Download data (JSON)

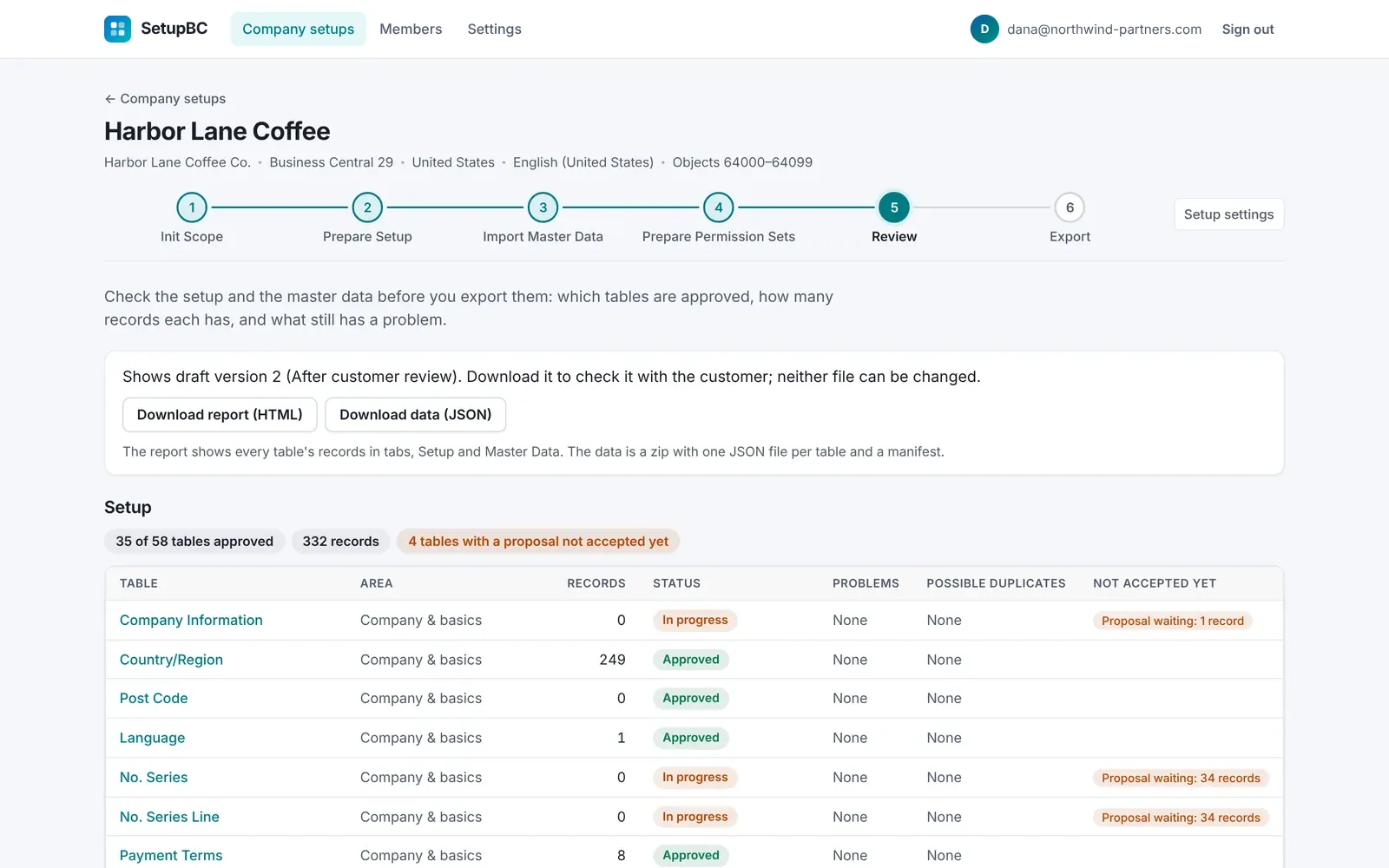point(415,415)
